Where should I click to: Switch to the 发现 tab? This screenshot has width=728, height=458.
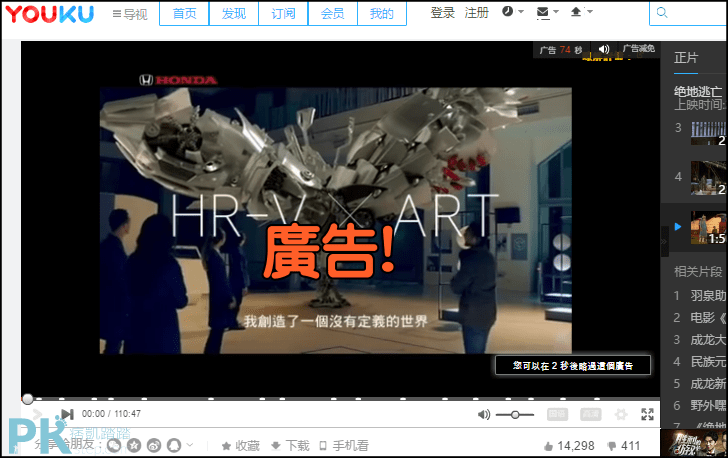click(x=234, y=13)
